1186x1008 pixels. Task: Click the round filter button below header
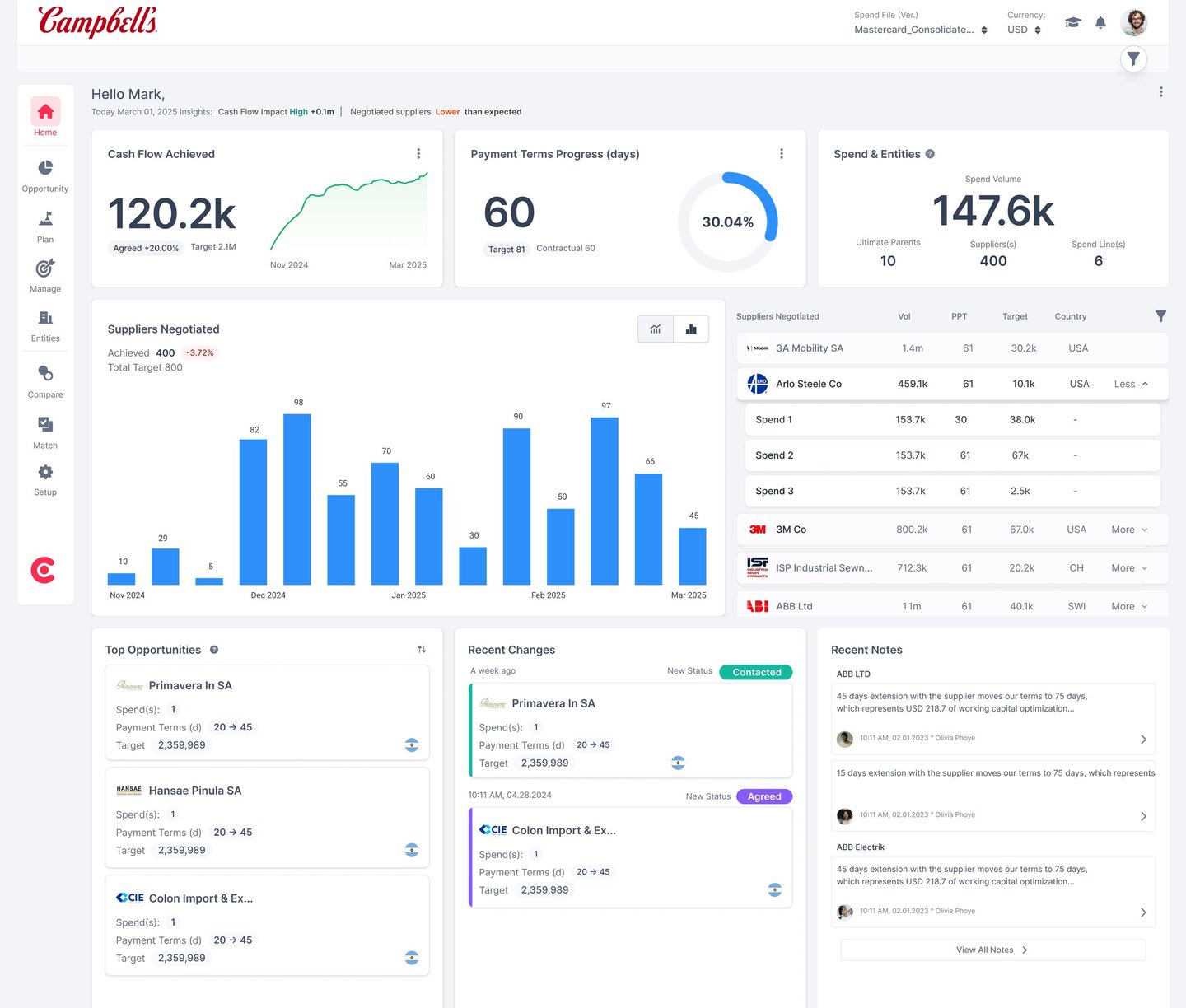click(1134, 58)
